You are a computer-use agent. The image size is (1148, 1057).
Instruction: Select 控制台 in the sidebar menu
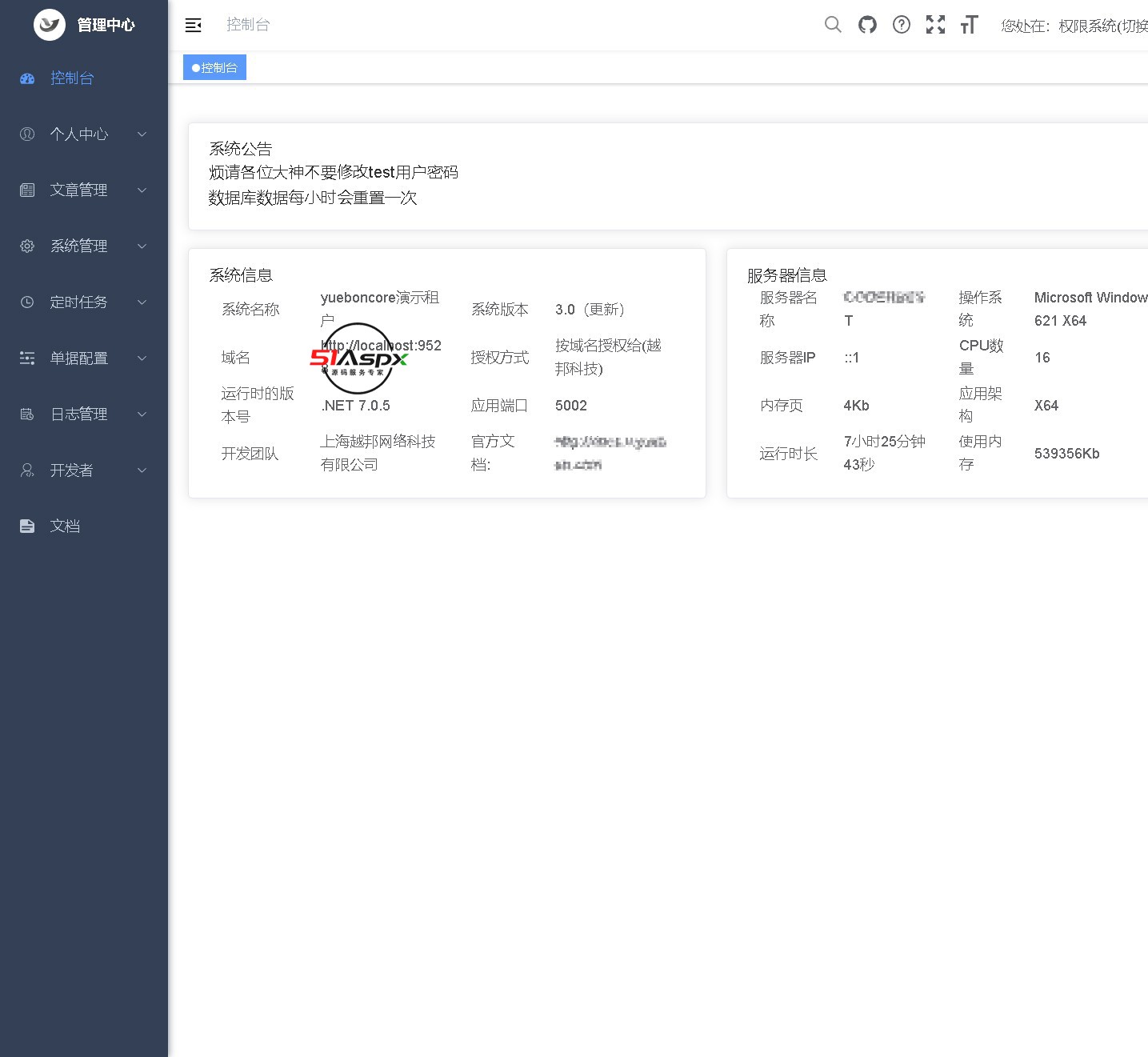coord(84,78)
